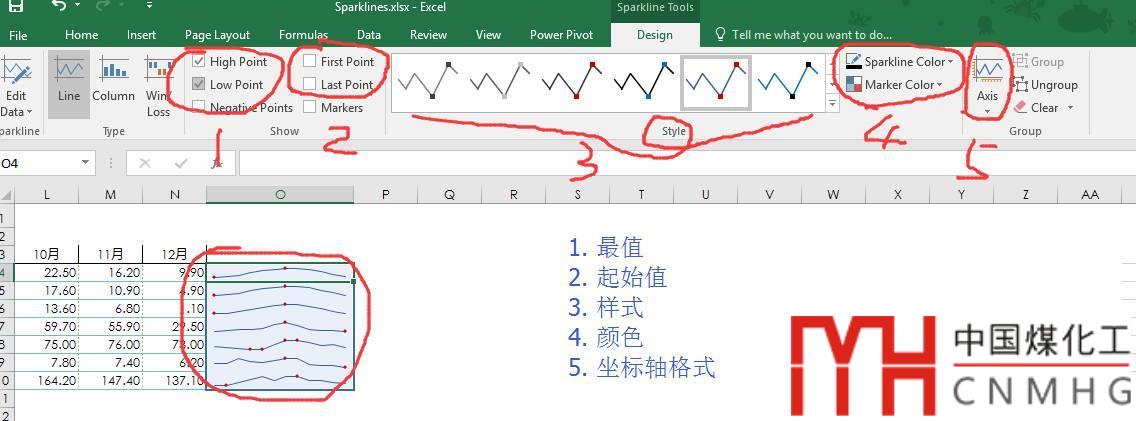Viewport: 1136px width, 421px height.
Task: Open the Formulas ribbon tab
Action: (x=303, y=35)
